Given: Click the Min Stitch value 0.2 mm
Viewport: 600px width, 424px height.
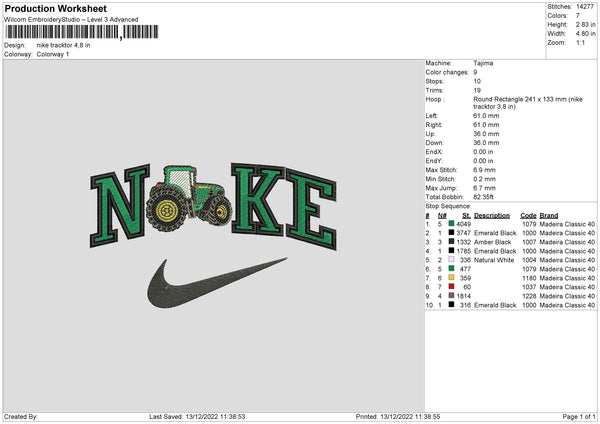Looking at the screenshot, I should click(484, 179).
